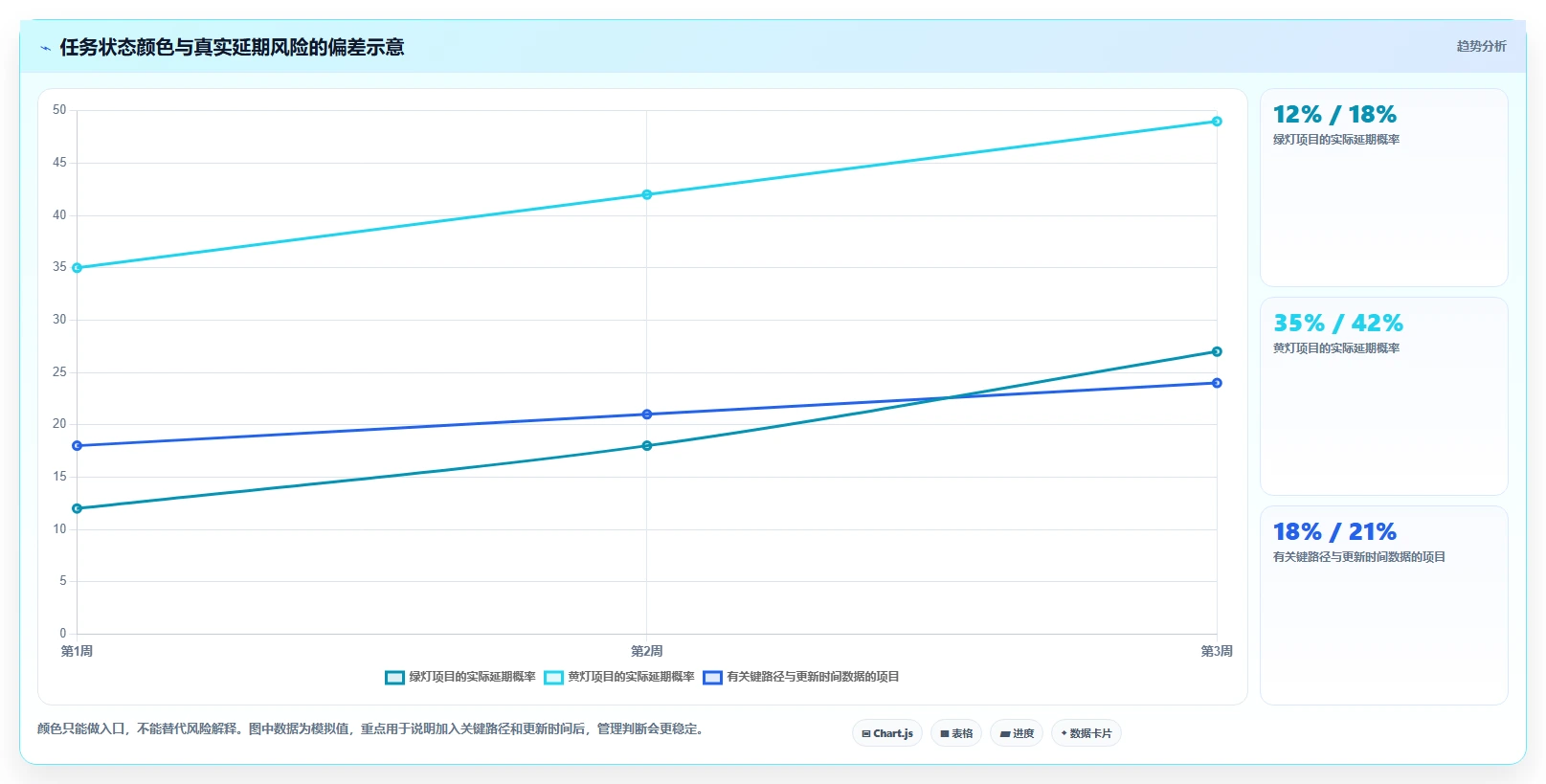
Task: Toggle 黄灯项目的实际延期概率 legend swatch
Action: (x=553, y=678)
